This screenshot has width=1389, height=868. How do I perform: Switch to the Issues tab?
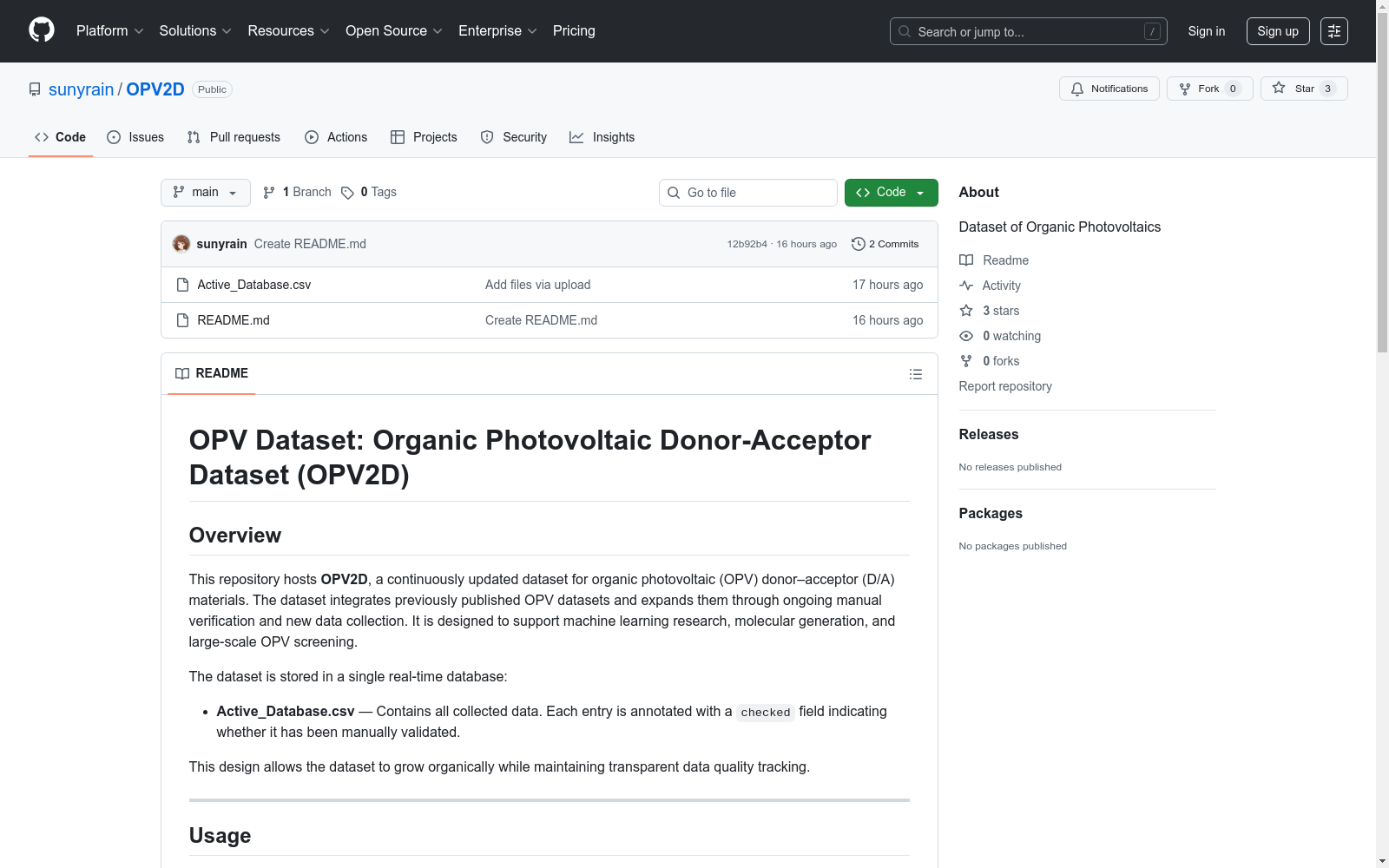click(x=135, y=137)
